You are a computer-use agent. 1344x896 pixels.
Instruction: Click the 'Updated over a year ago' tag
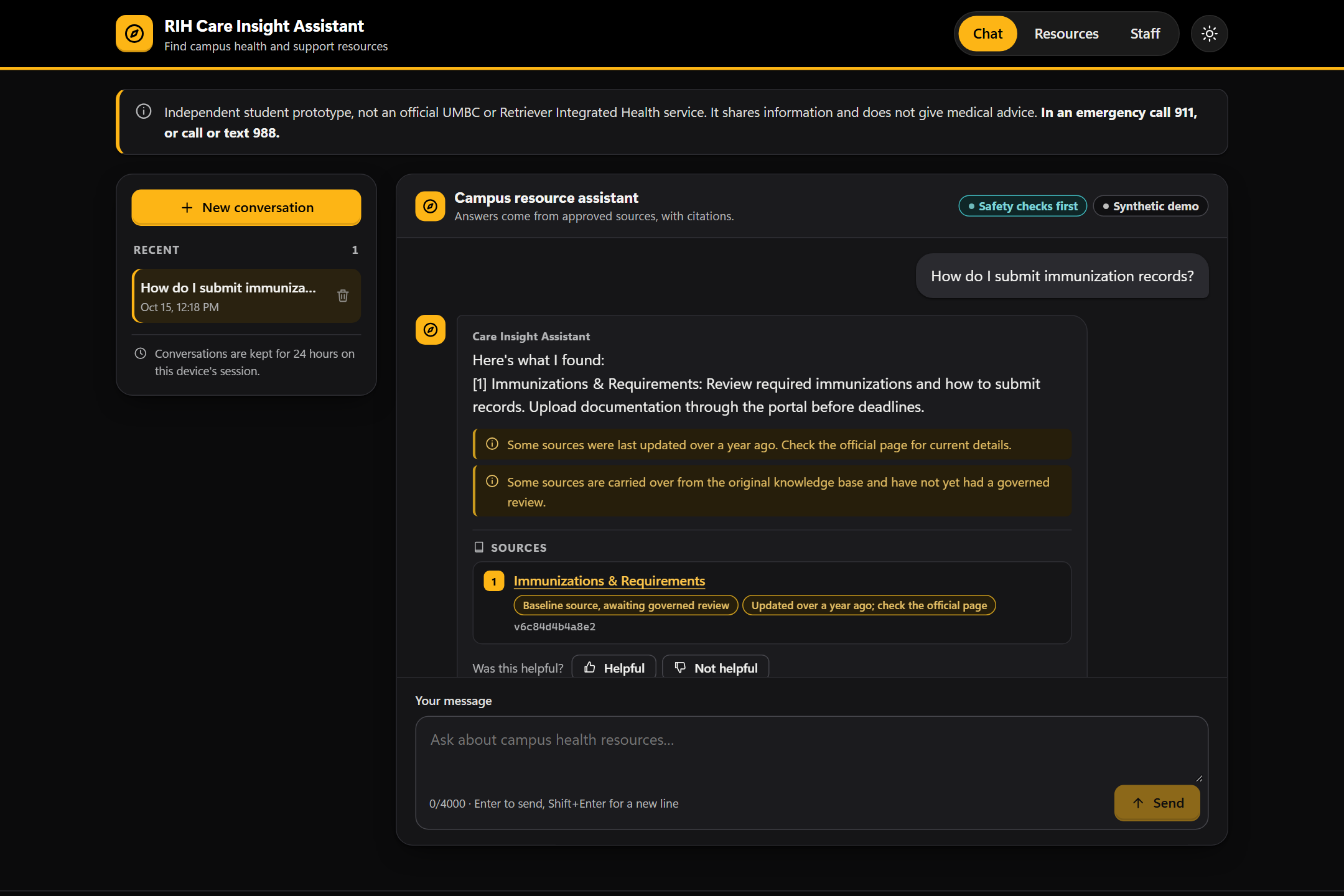(x=869, y=605)
